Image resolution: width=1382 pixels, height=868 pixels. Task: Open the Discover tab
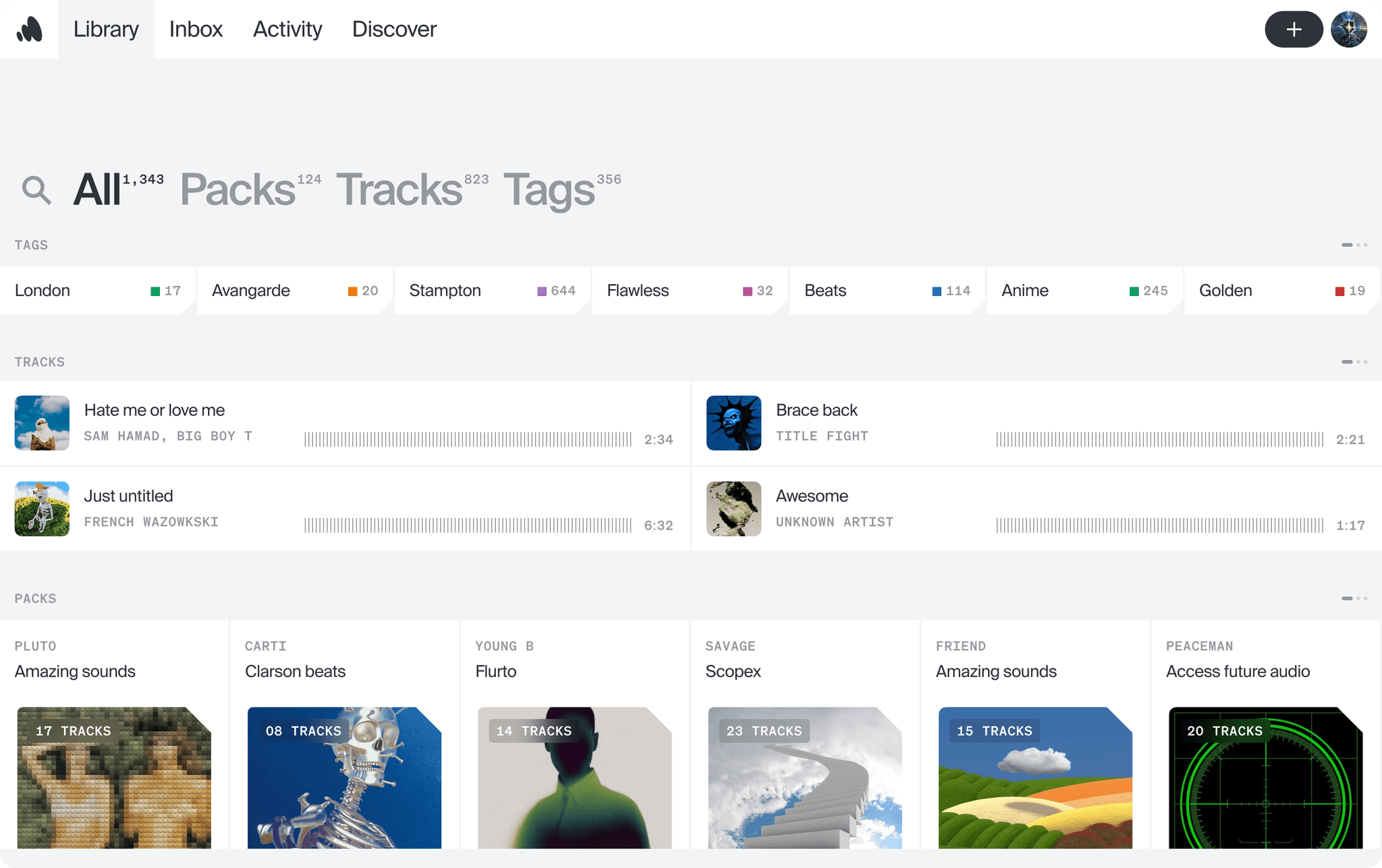point(394,29)
